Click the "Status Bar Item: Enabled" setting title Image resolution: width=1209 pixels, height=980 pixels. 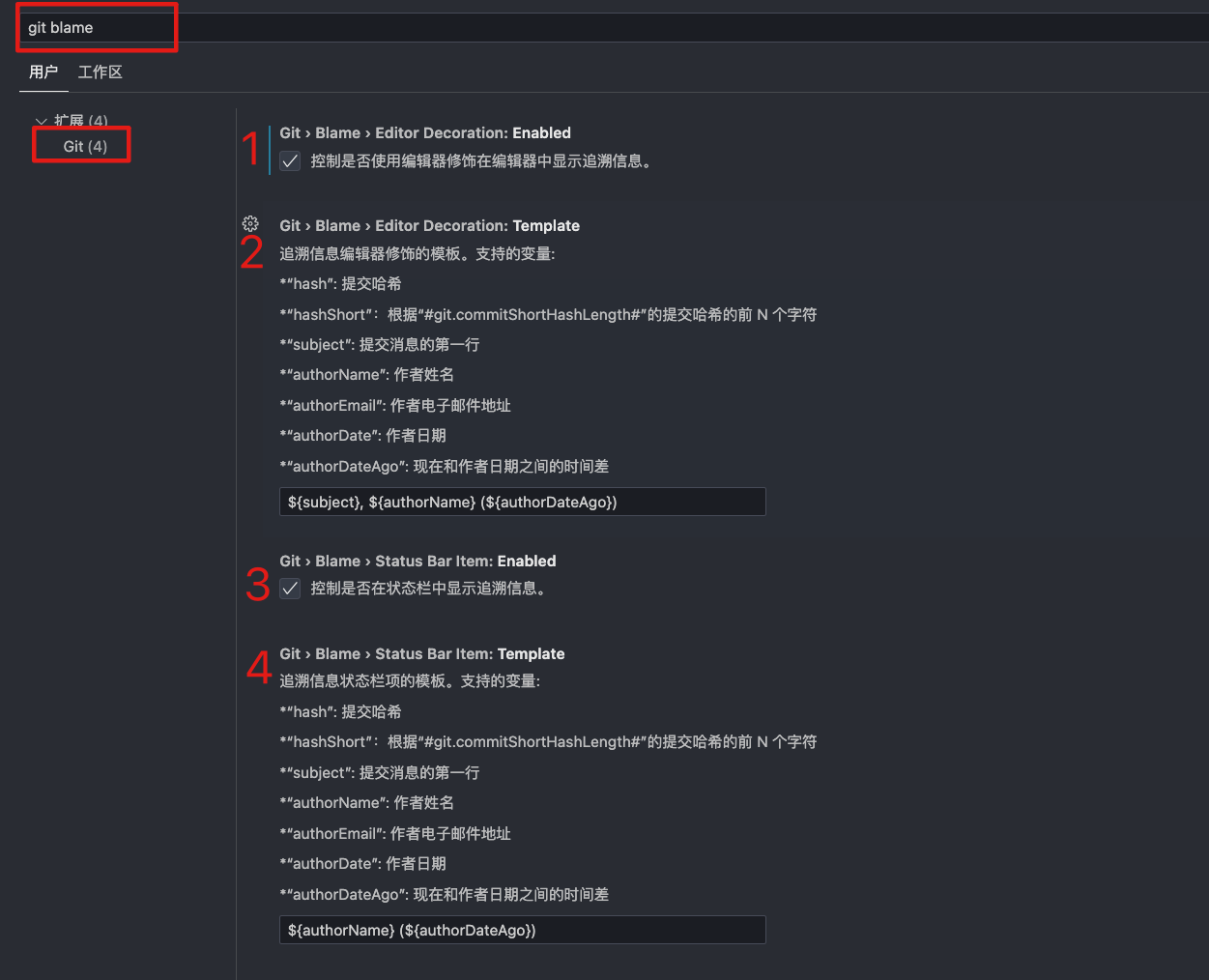417,562
